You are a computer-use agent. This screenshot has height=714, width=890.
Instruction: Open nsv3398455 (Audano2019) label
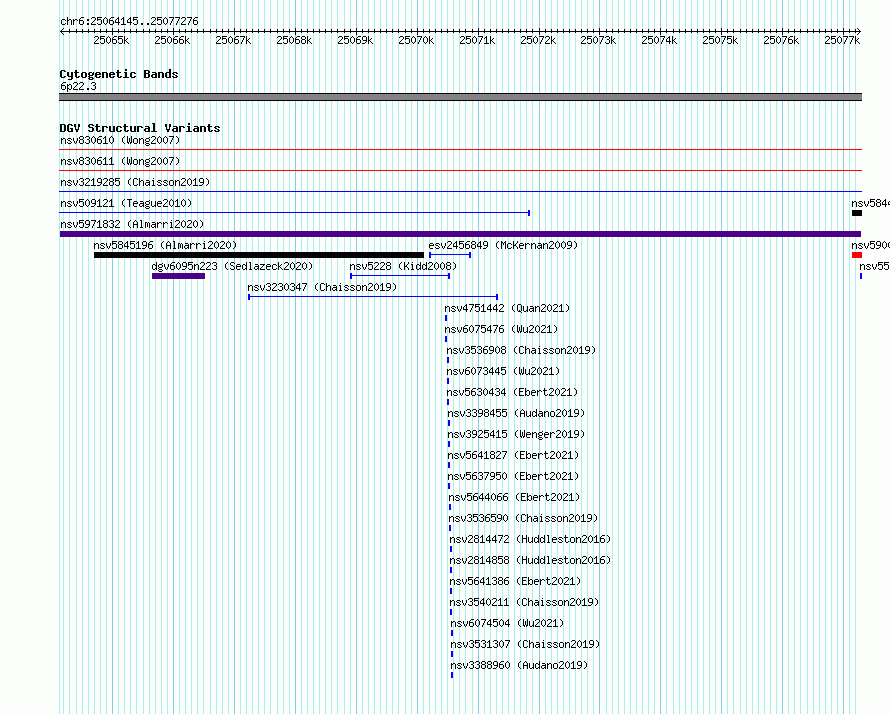click(516, 413)
